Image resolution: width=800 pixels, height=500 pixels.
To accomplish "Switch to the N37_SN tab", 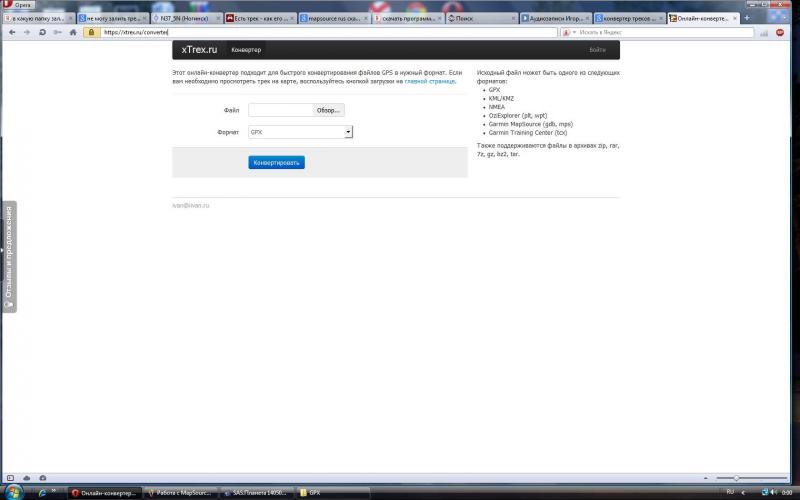I will coord(185,18).
